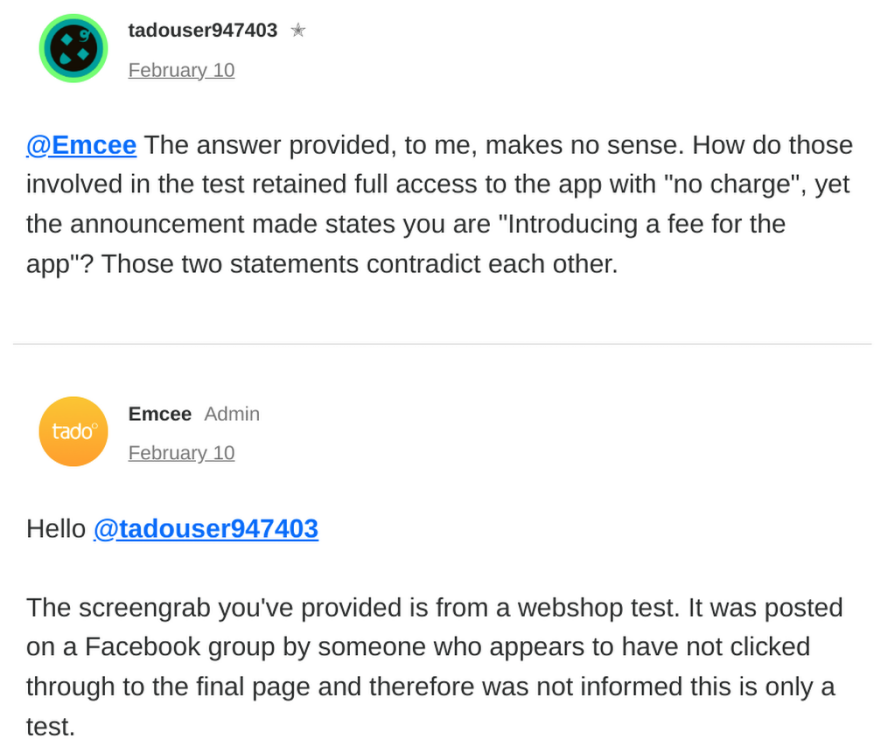This screenshot has height=753, width=881.
Task: Open the February 10 timestamp on tadouser947403's post
Action: click(x=181, y=70)
